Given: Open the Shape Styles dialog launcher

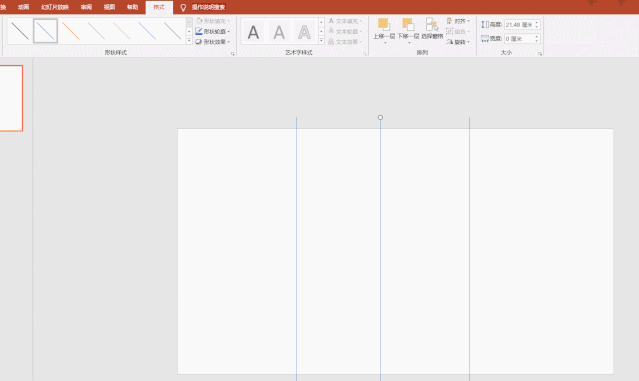Looking at the screenshot, I should click(x=233, y=53).
